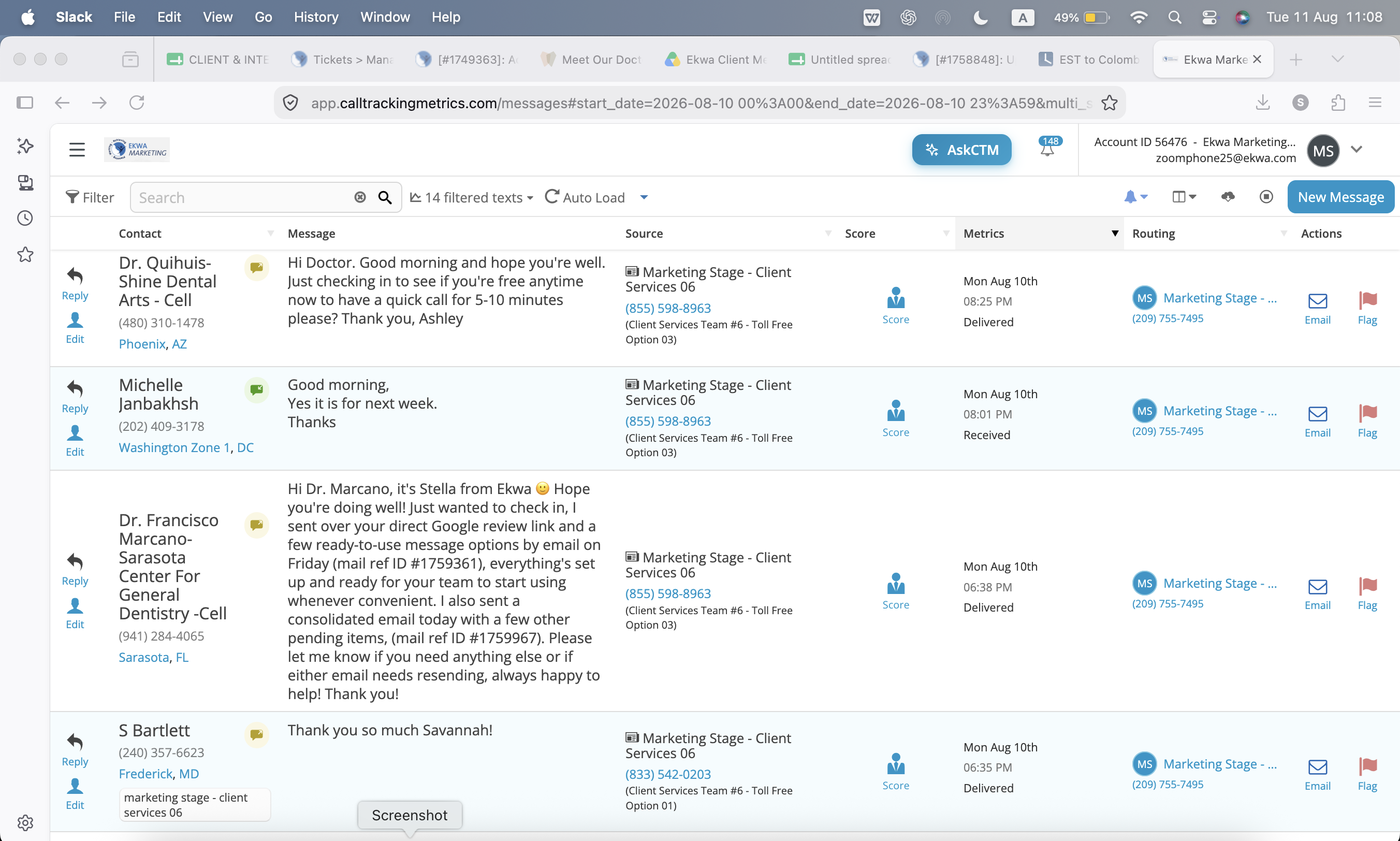Click (833) 542-0203 tracking number link

point(668,774)
